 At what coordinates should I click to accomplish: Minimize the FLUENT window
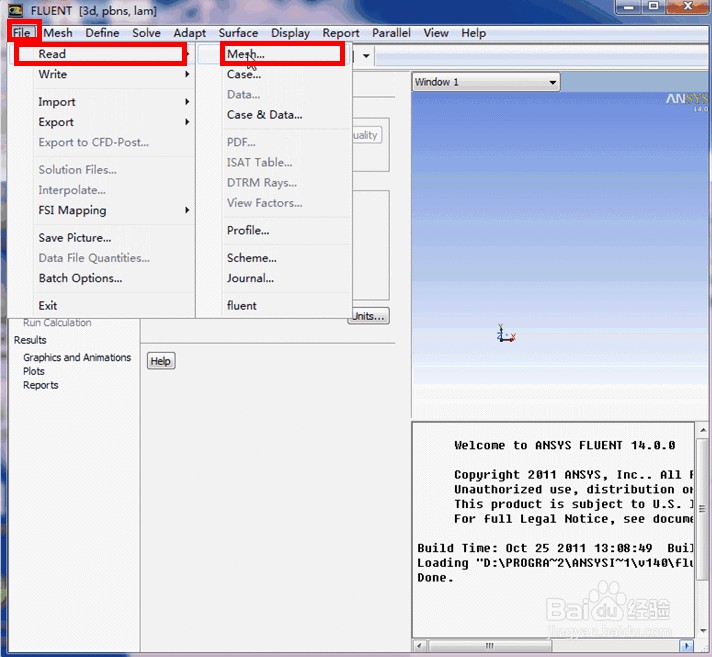point(629,6)
